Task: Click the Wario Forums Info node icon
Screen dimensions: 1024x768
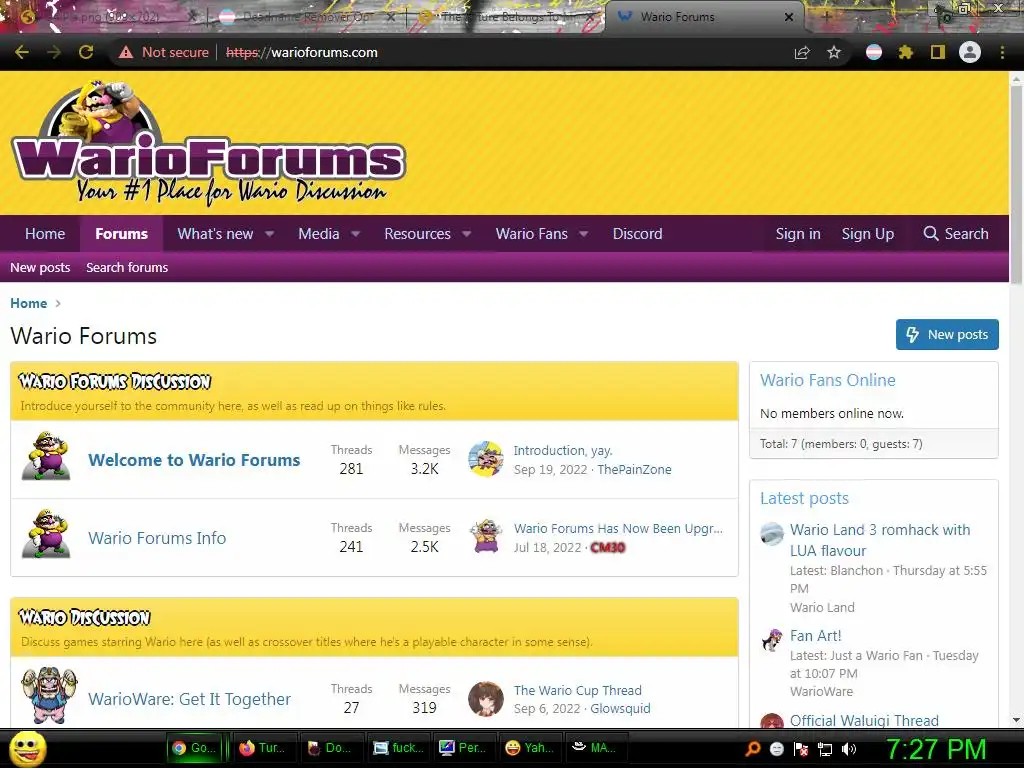Action: pos(46,534)
